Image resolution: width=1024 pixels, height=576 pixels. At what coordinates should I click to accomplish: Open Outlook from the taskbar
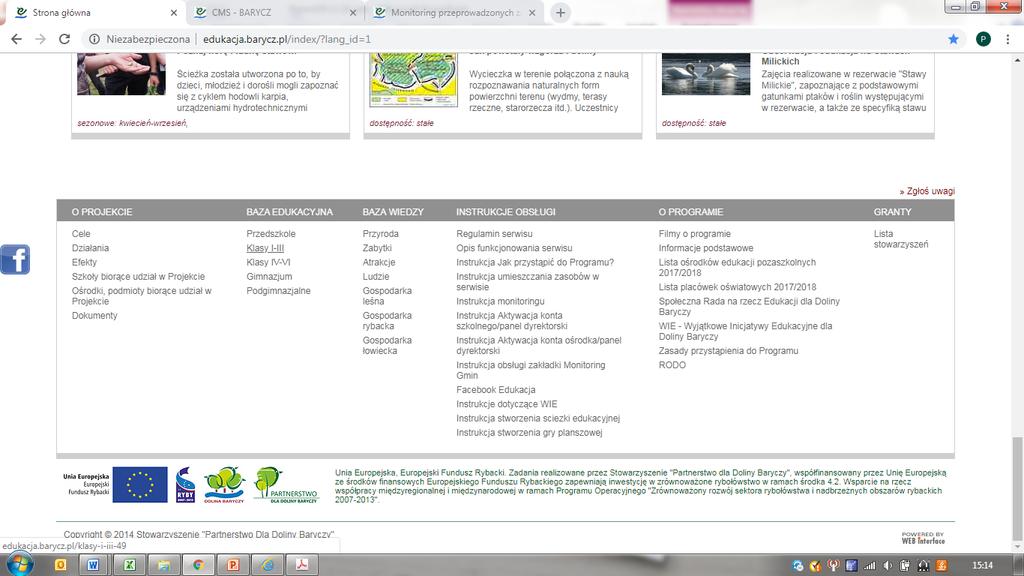(x=61, y=565)
